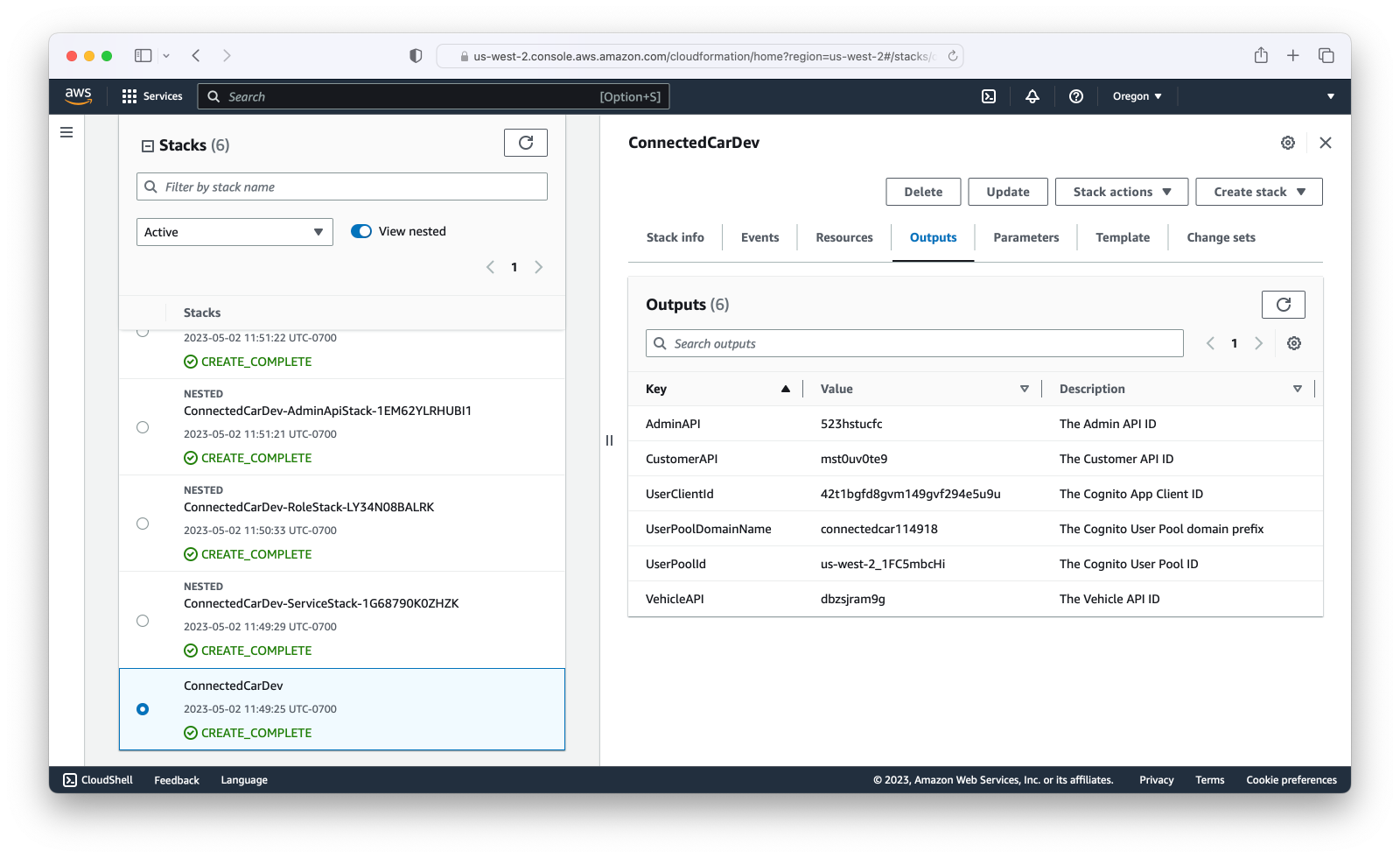
Task: Open Outputs table preferences gear
Action: [x=1294, y=343]
